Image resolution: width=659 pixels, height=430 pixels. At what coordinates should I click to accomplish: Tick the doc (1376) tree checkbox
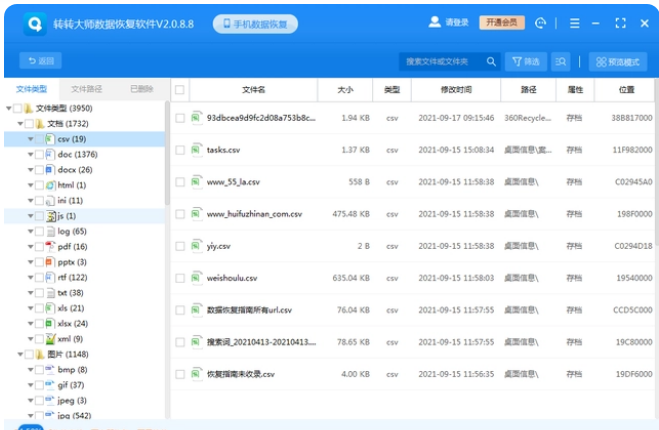39,155
